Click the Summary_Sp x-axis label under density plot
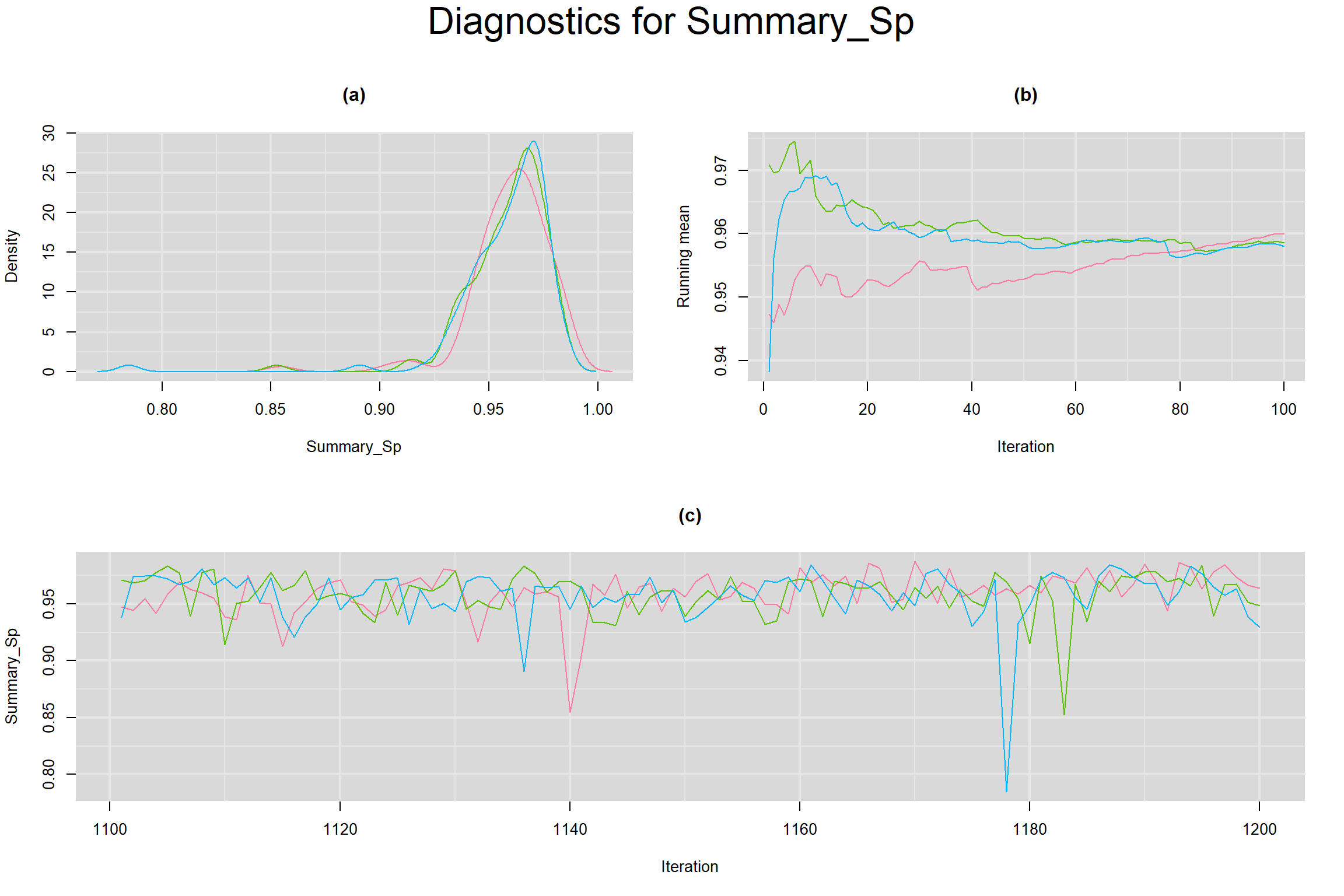 point(353,446)
